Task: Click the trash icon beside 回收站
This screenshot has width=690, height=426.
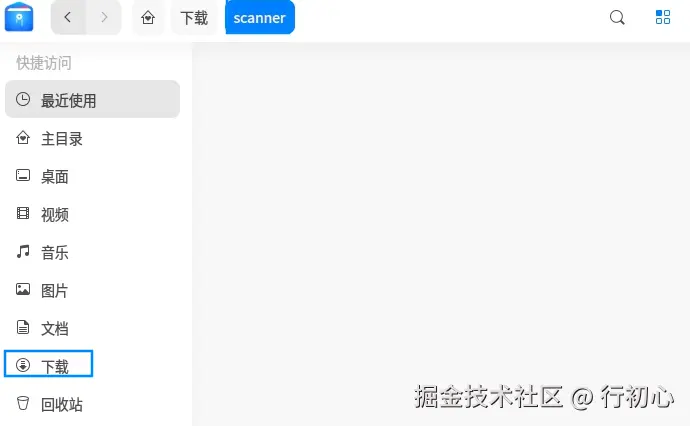Action: (x=23, y=403)
